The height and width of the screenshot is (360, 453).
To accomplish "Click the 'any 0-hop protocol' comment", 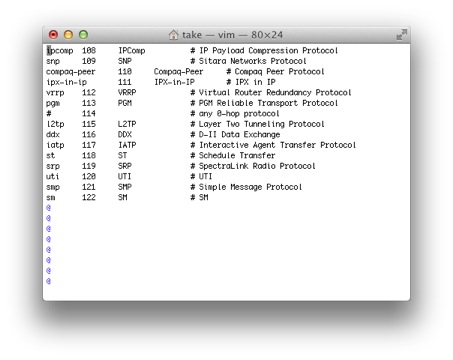I will 239,114.
